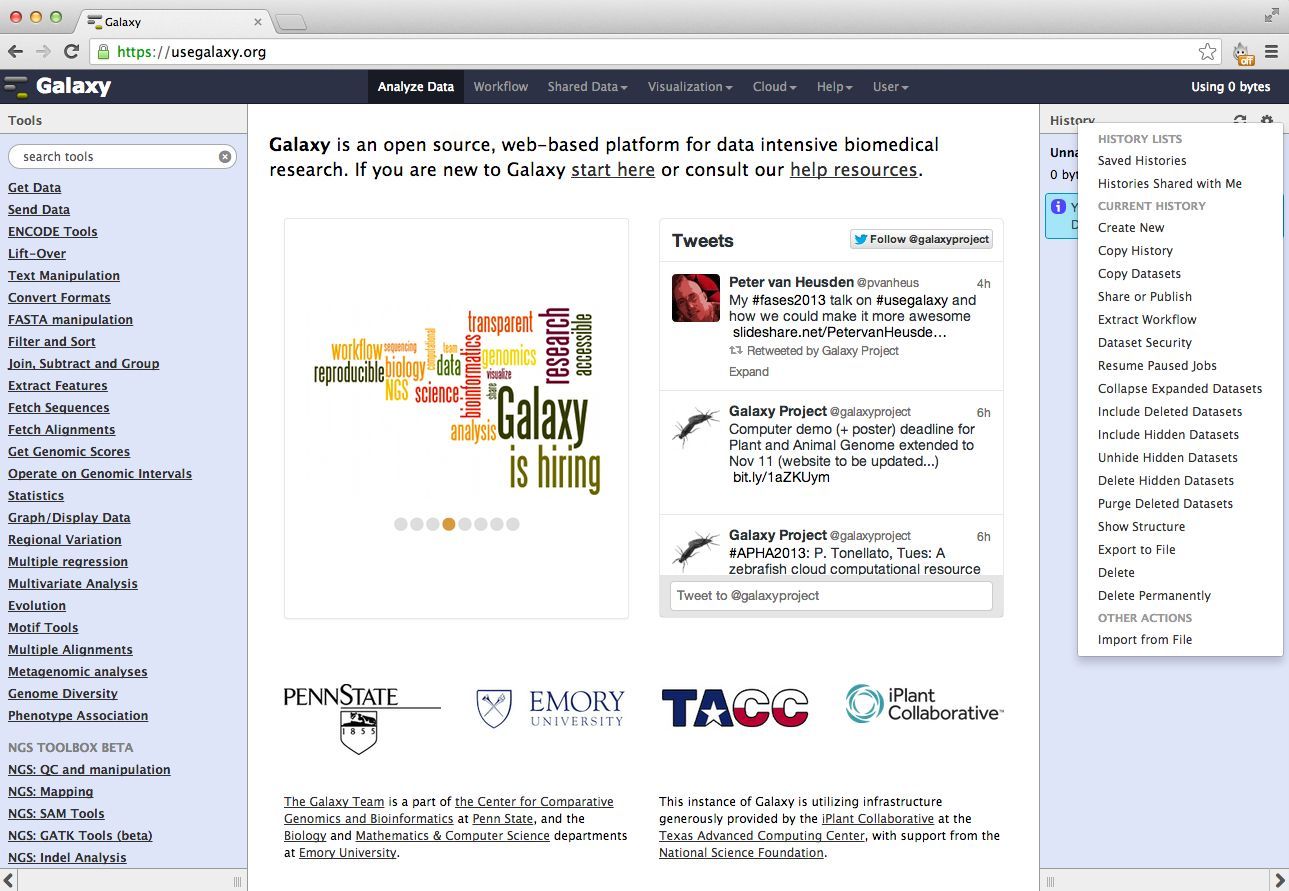Click the Tweet to @galaxyproject field
The width and height of the screenshot is (1289, 891).
[x=831, y=596]
